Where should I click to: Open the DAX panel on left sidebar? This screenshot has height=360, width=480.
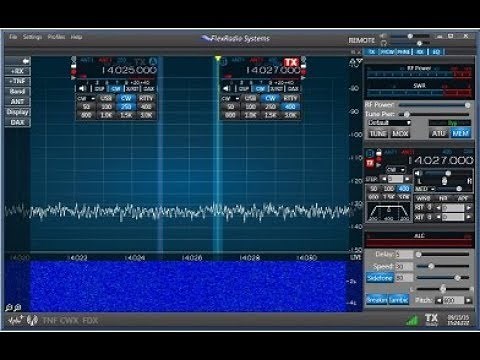18,122
